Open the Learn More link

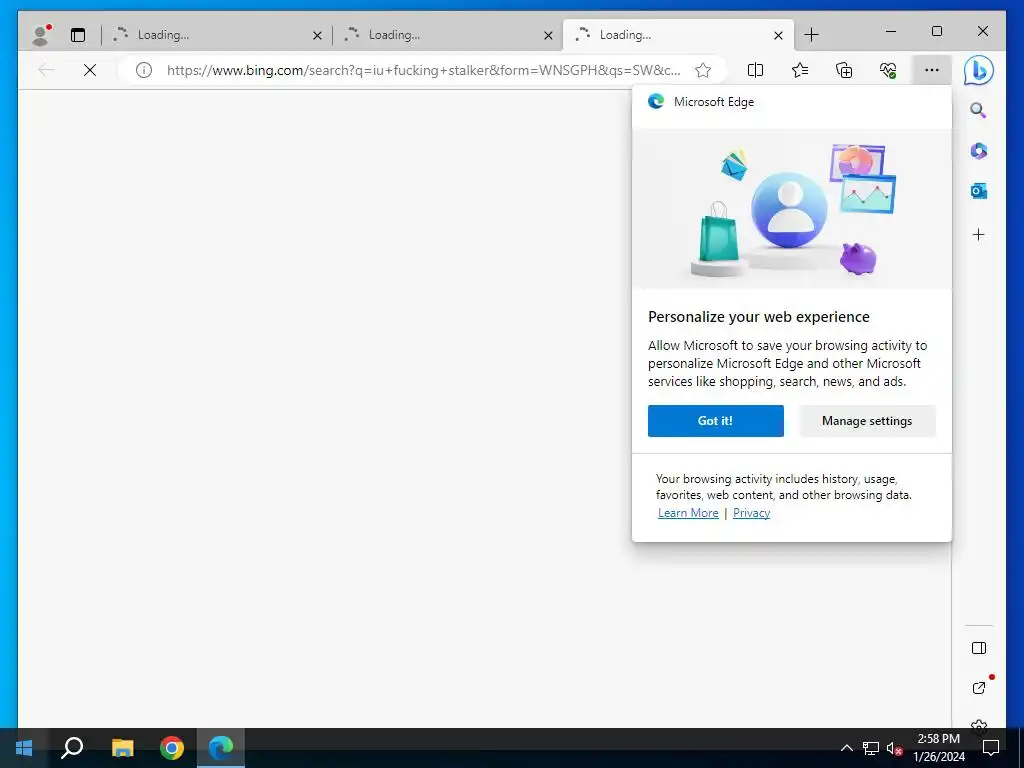(688, 513)
